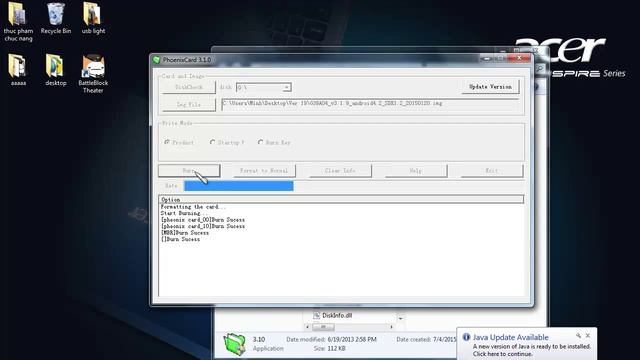Click 'Java Update Available' notification title

510,337
